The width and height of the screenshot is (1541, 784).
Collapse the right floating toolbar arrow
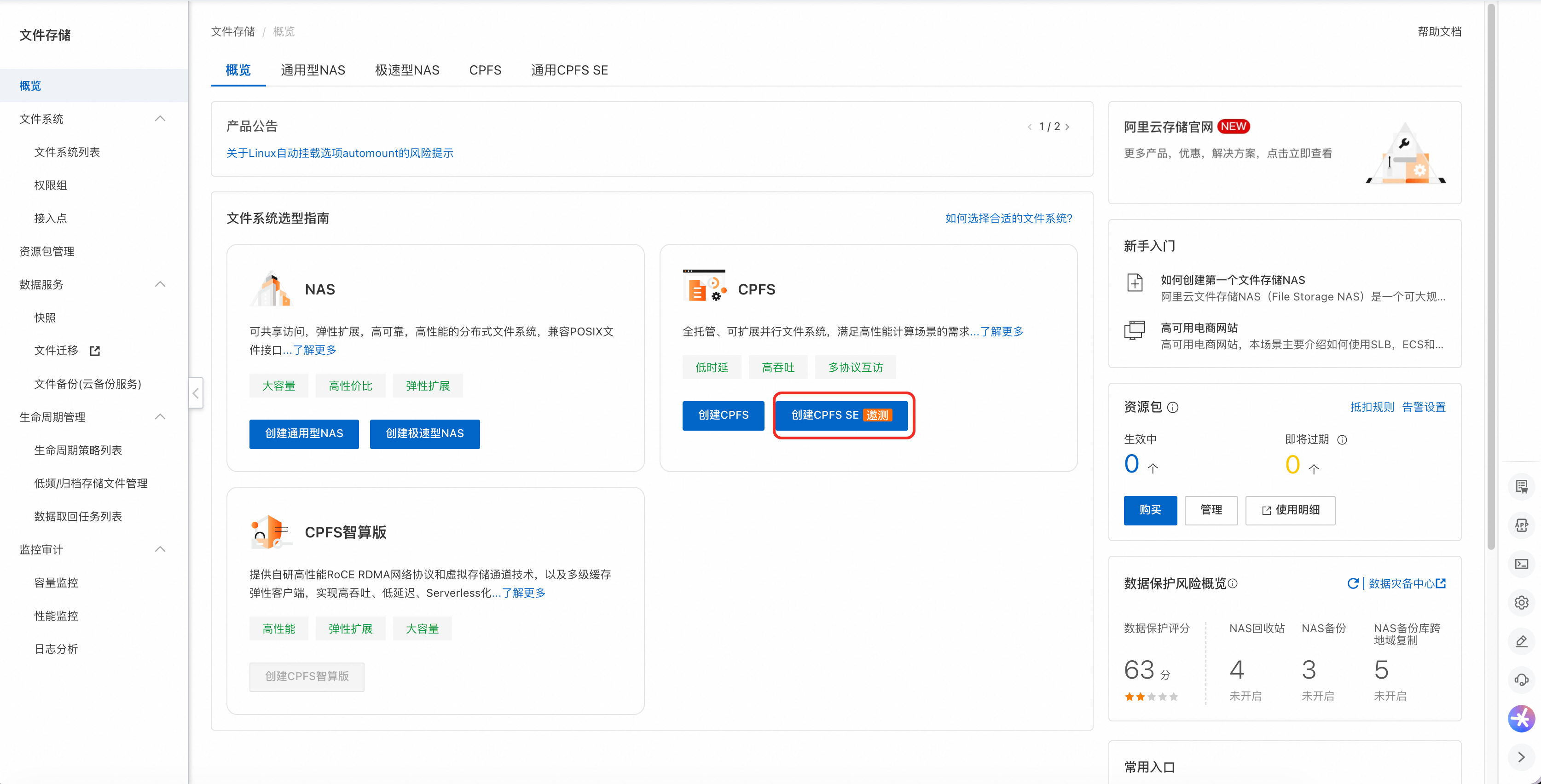point(1521,757)
